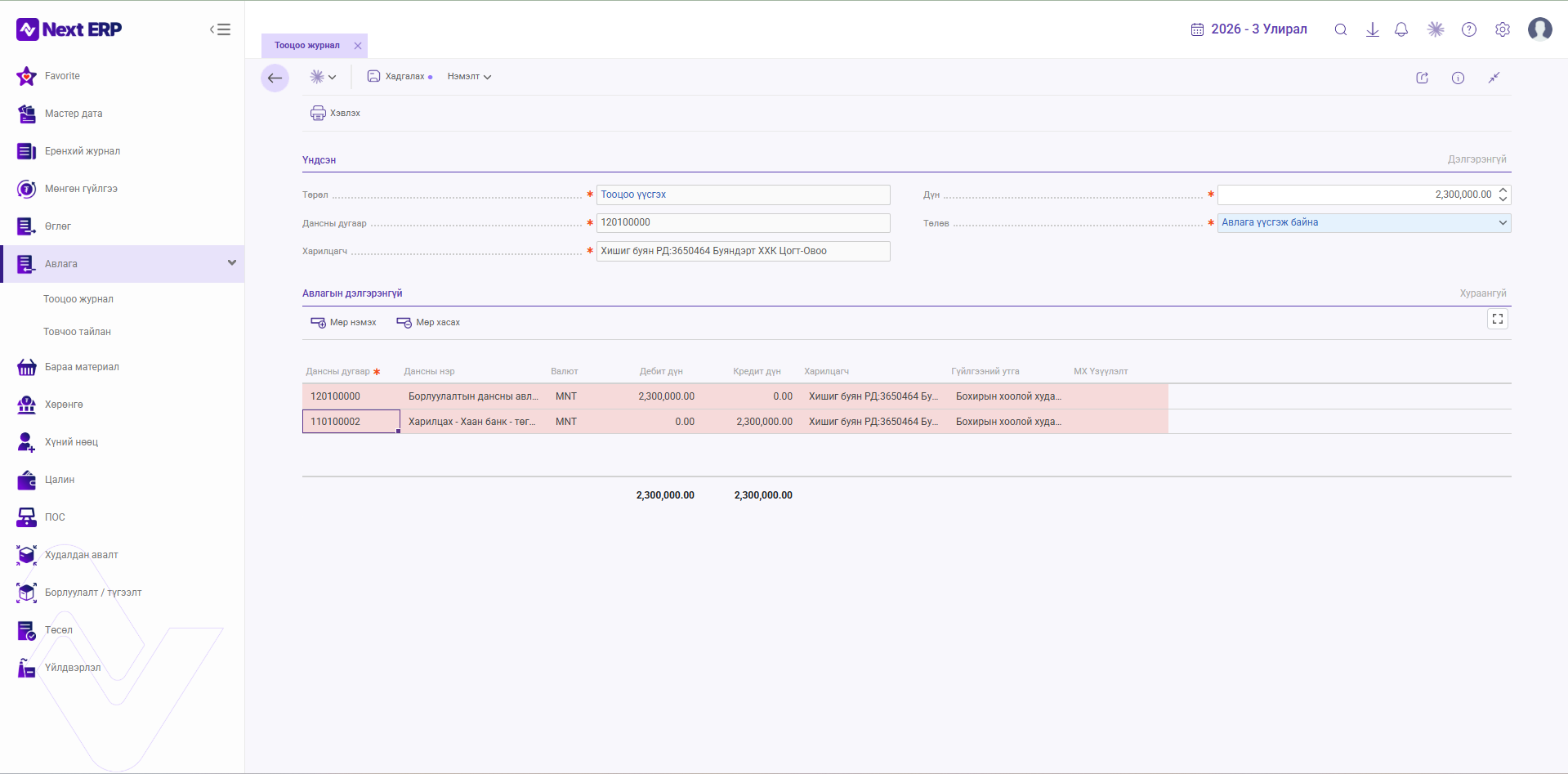Open notifications bell icon
1568x774 pixels.
[x=1401, y=29]
